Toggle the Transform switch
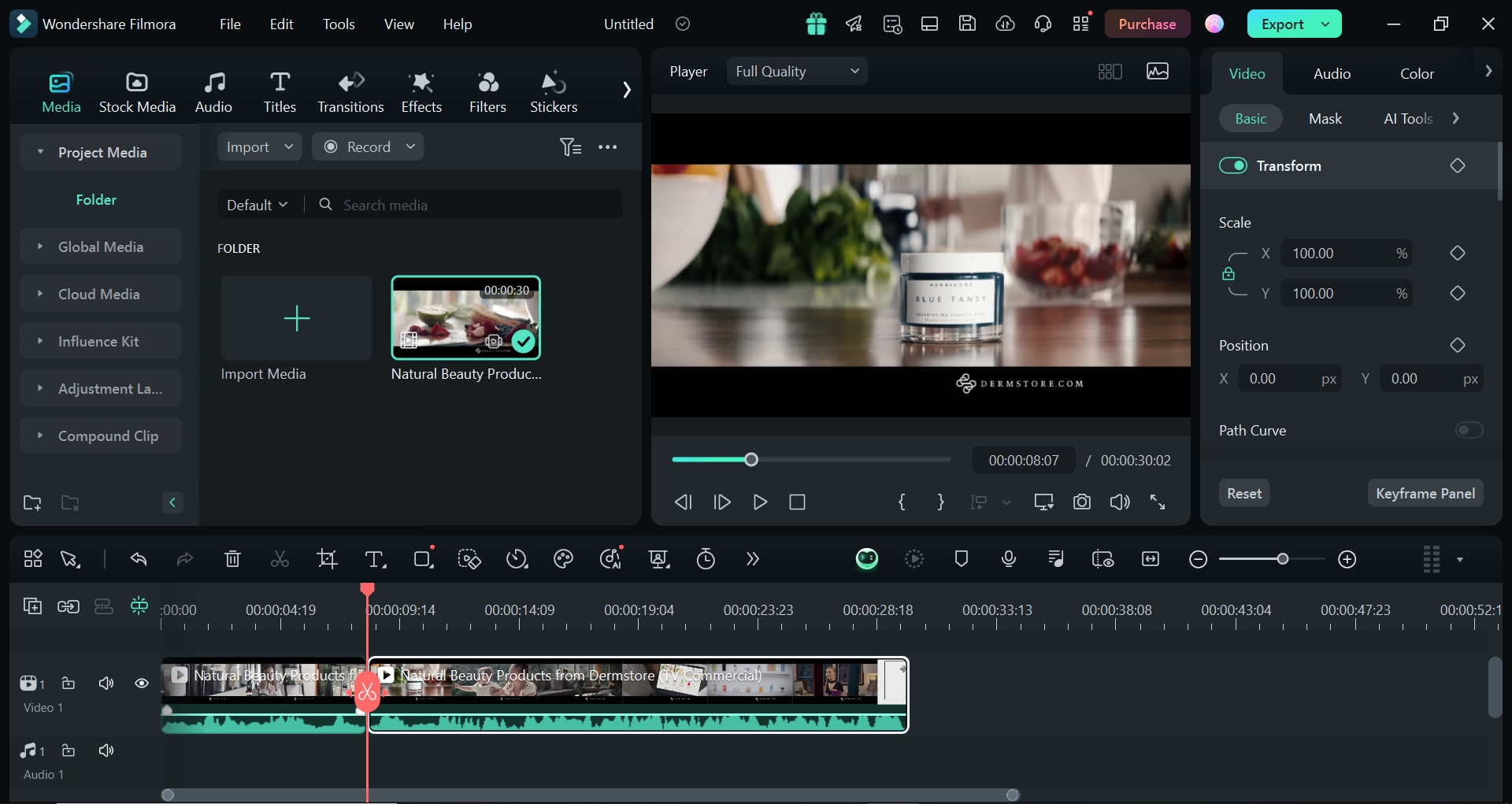Screen dimensions: 1512x804 pyautogui.click(x=1233, y=165)
